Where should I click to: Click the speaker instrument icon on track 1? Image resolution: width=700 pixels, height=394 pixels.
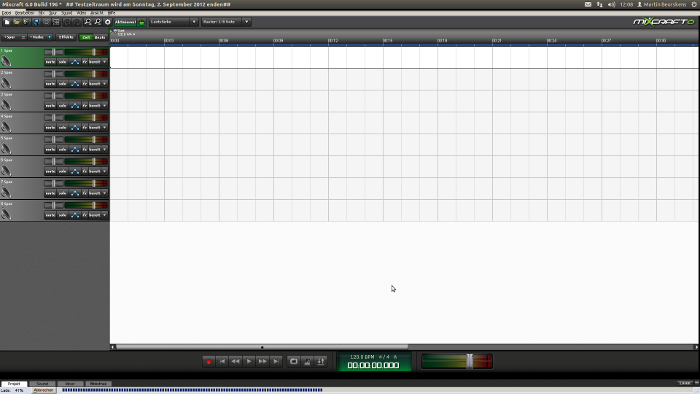[6, 61]
